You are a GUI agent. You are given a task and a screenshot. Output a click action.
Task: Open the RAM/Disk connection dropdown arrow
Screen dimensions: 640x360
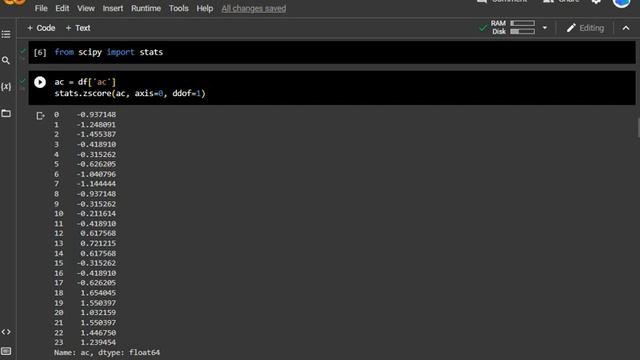pyautogui.click(x=544, y=28)
